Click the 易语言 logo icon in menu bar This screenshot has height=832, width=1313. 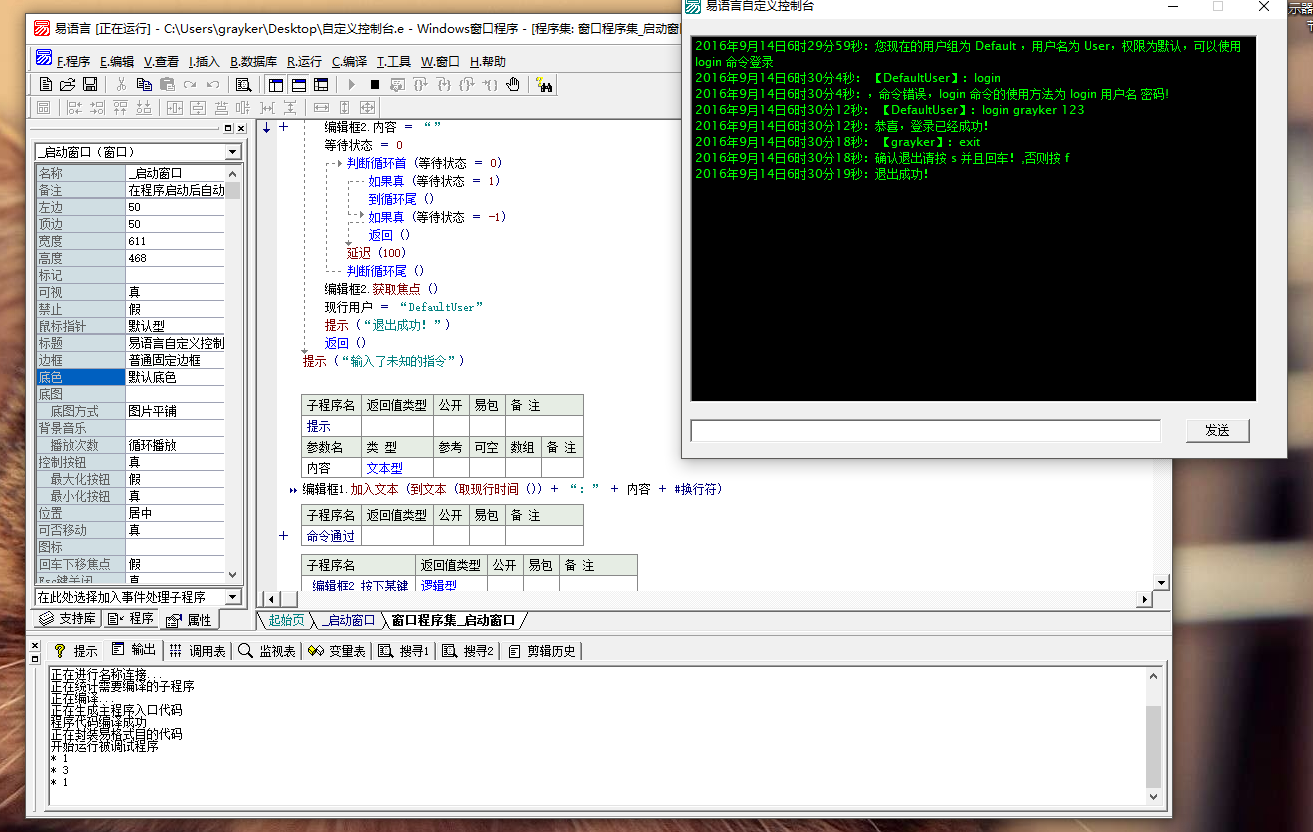pos(44,60)
